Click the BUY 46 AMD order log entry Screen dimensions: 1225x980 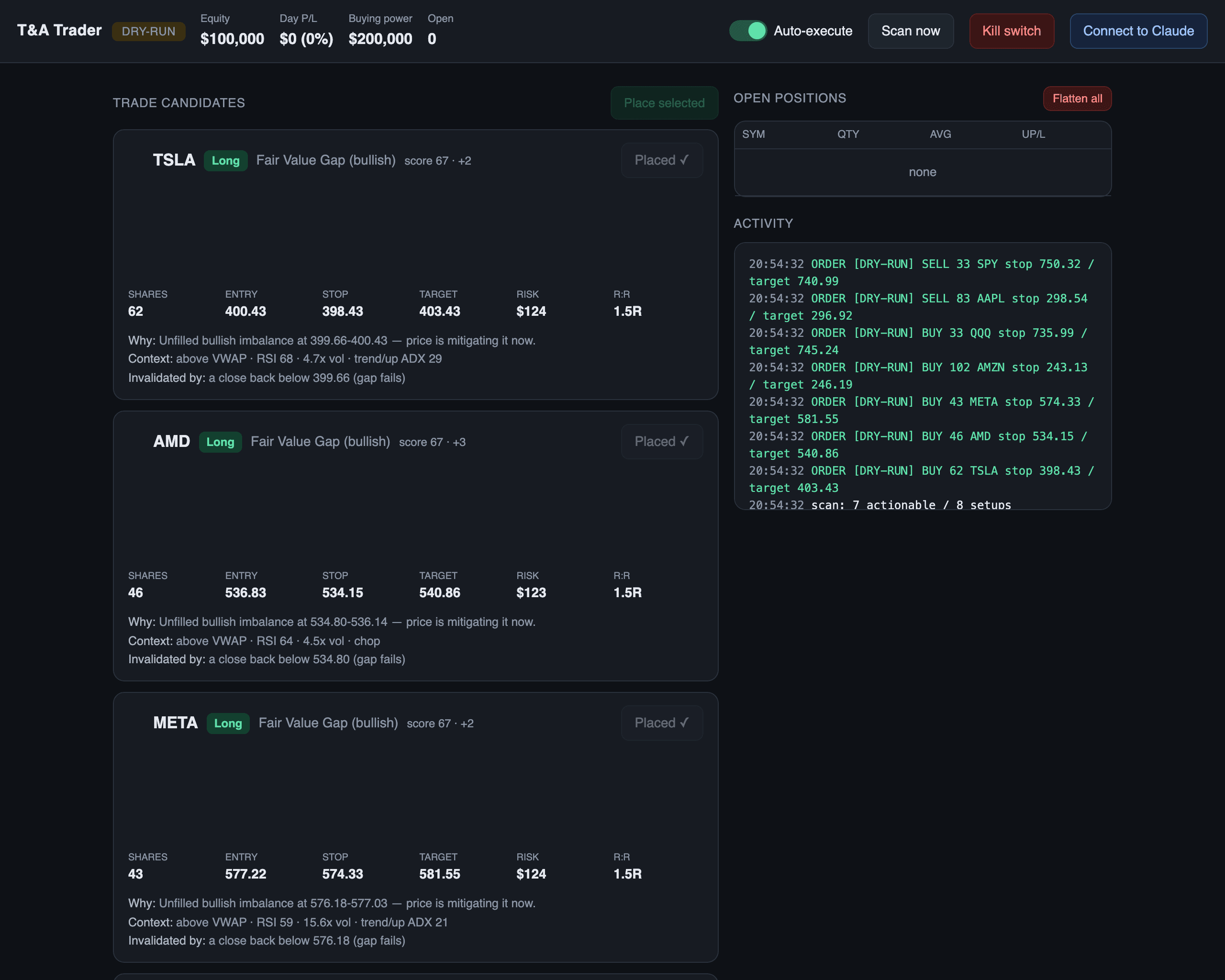pyautogui.click(x=918, y=445)
